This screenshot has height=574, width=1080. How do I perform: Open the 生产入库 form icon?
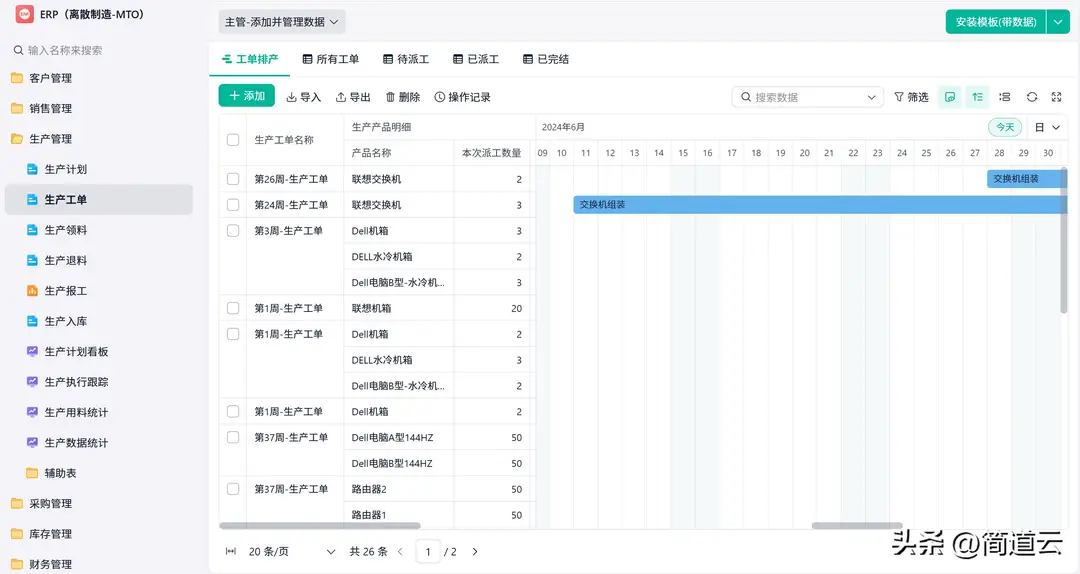pyautogui.click(x=32, y=320)
